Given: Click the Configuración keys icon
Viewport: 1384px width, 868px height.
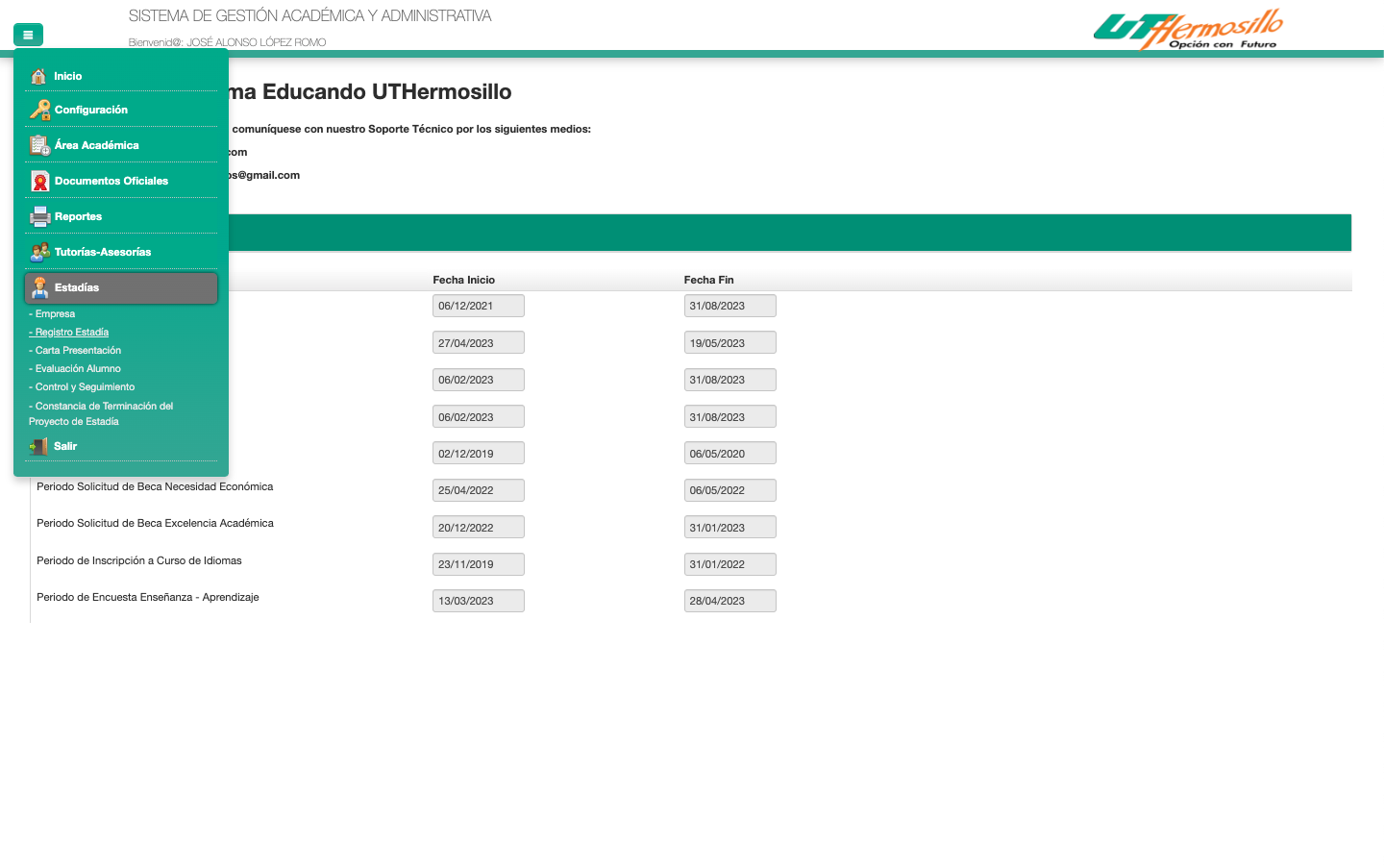Looking at the screenshot, I should click(x=39, y=110).
